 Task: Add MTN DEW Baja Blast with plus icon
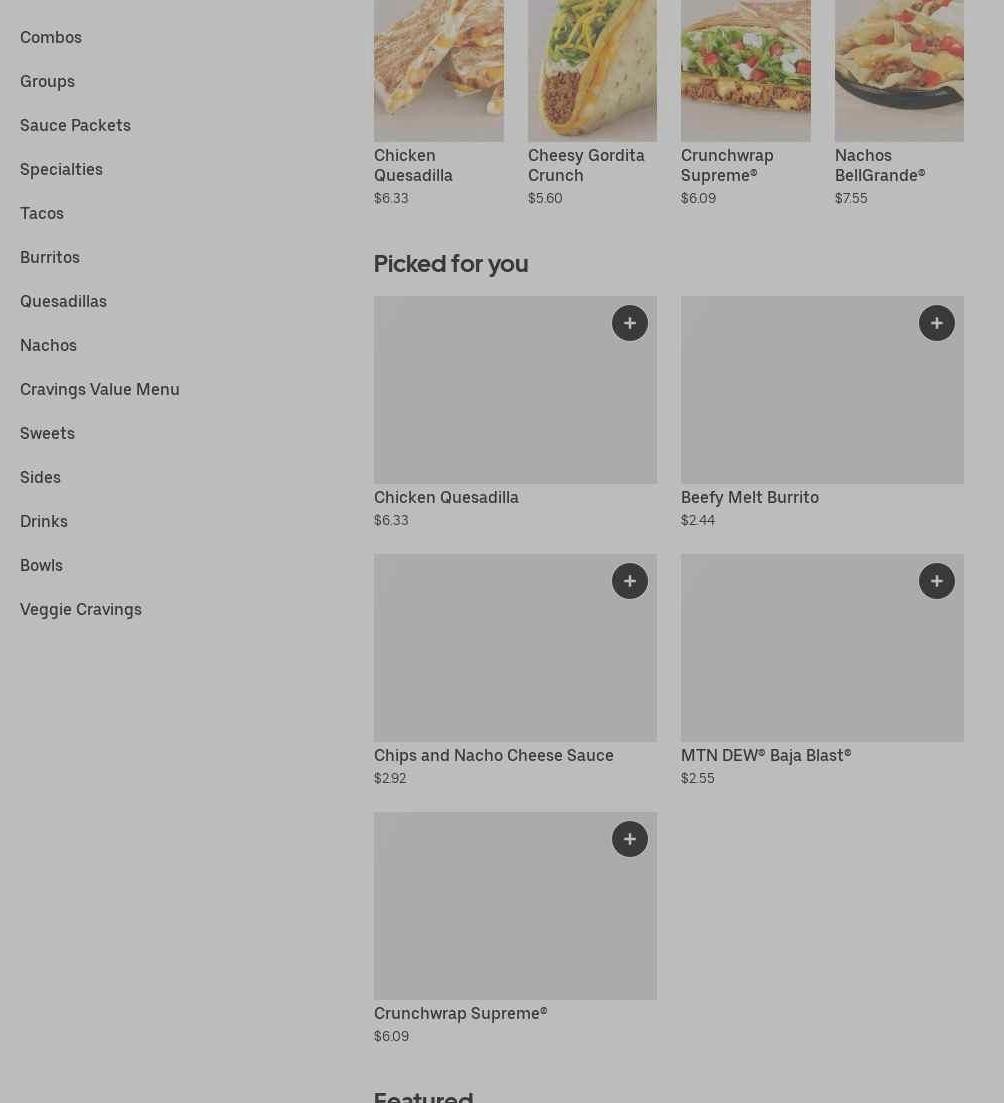click(937, 581)
